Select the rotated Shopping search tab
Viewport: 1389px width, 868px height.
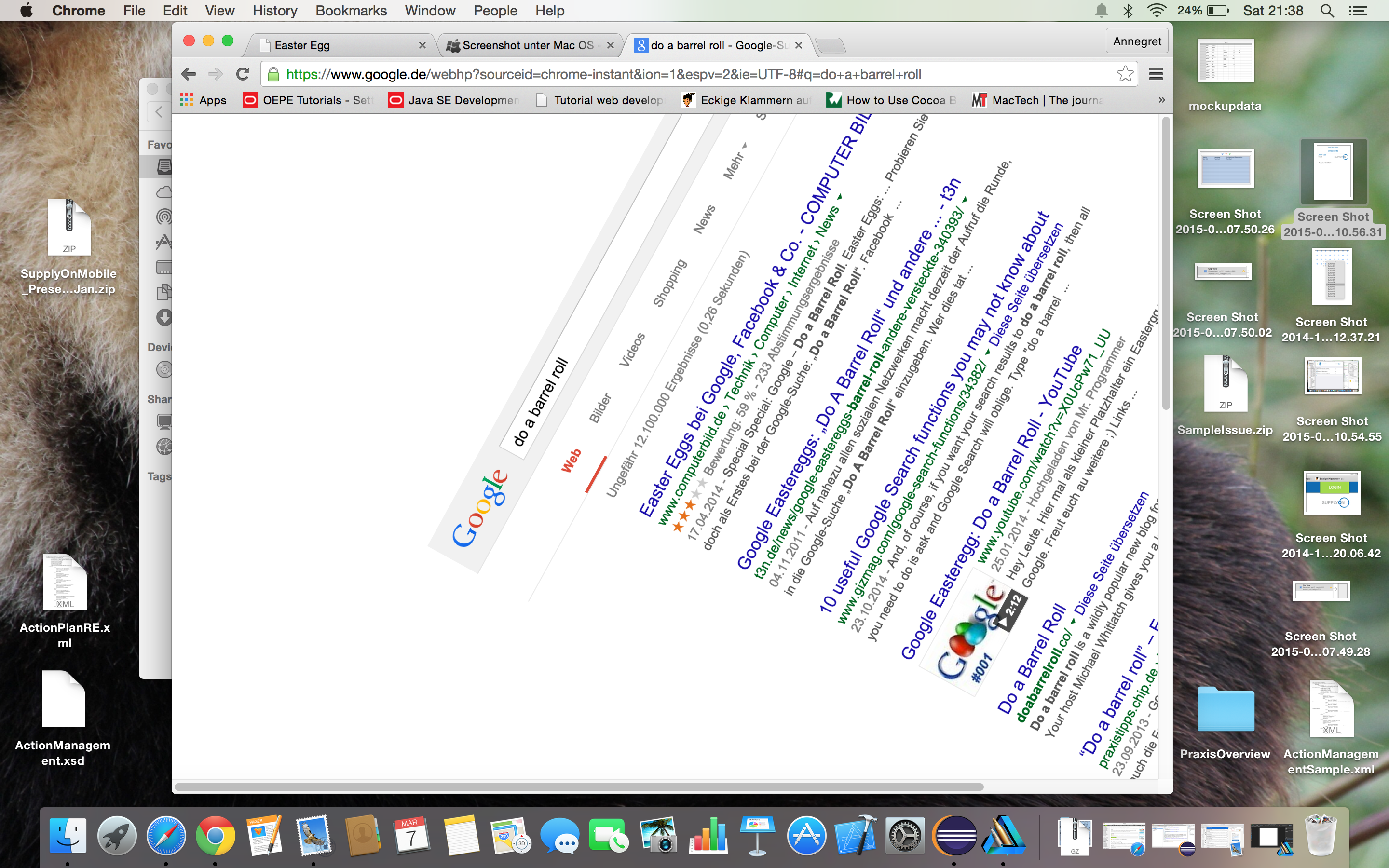[669, 283]
